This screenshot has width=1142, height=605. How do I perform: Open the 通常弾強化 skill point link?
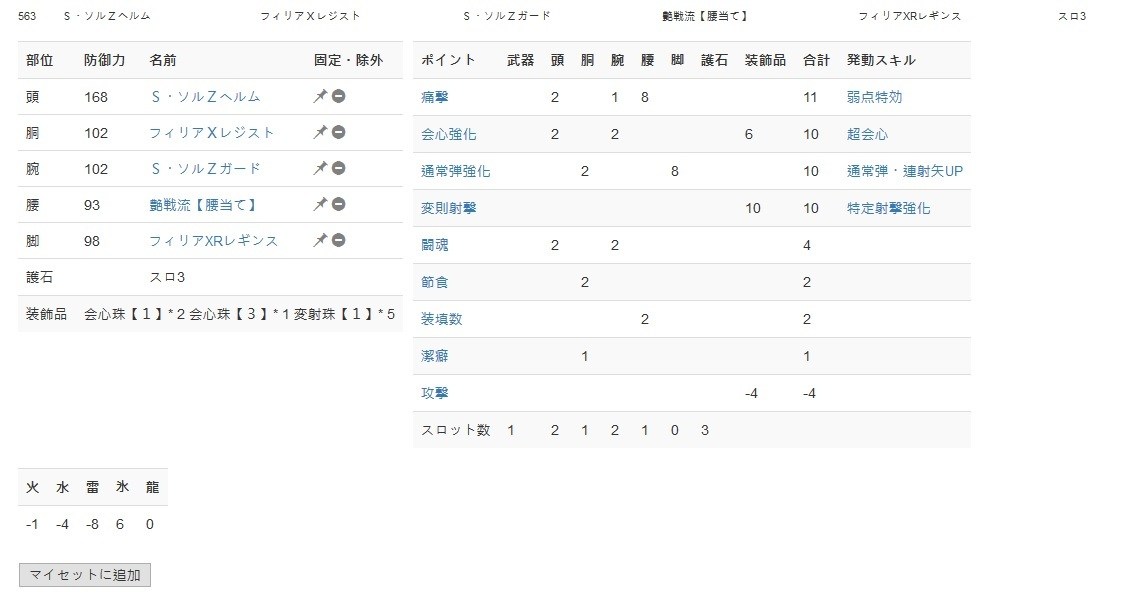(456, 171)
